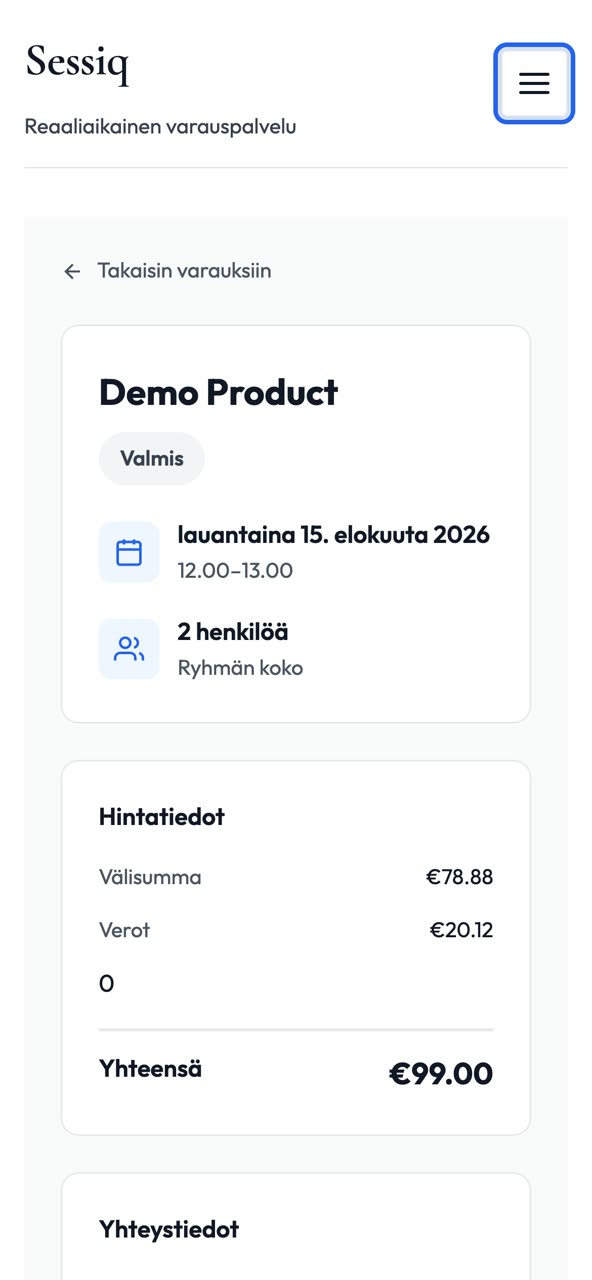
Task: Click the back arrow icon
Action: [72, 271]
